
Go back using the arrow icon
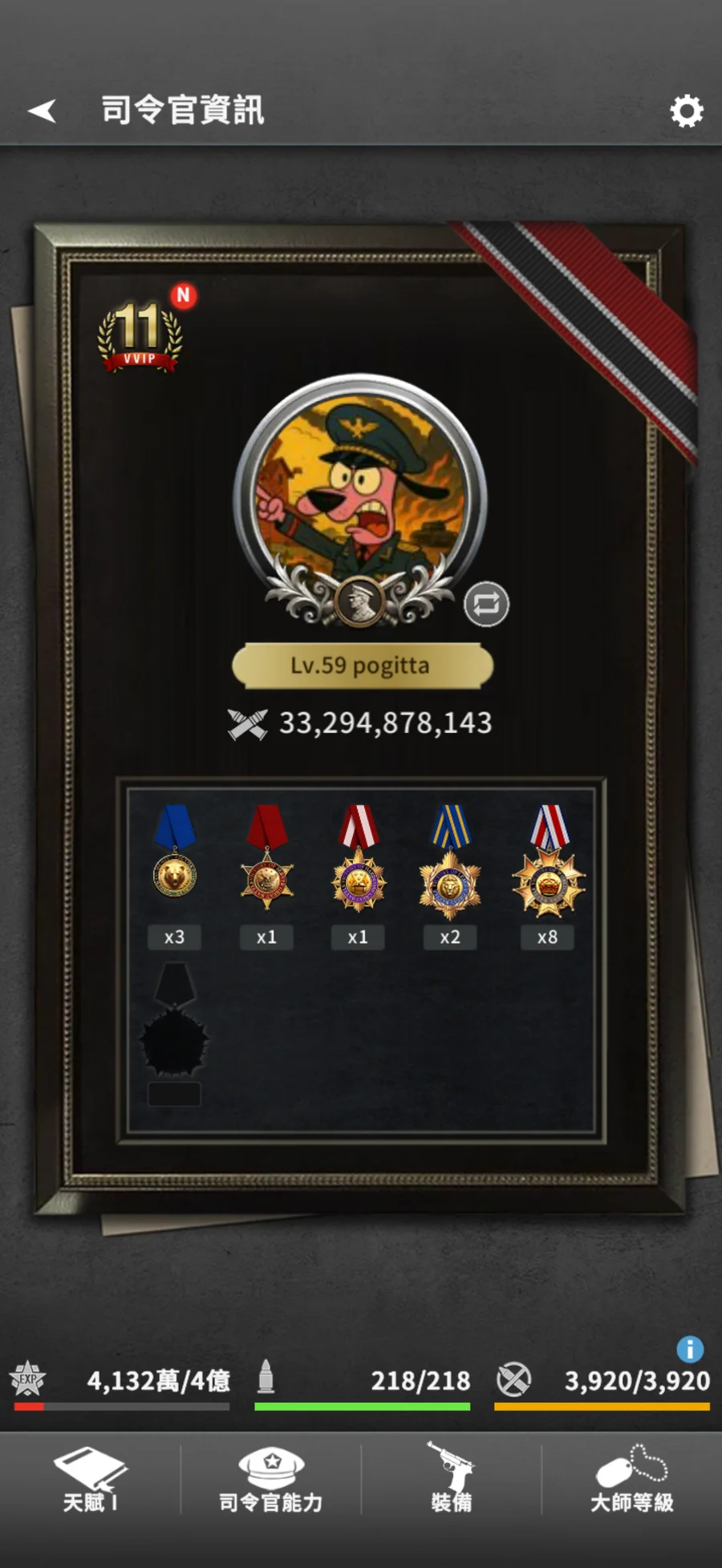coord(43,111)
